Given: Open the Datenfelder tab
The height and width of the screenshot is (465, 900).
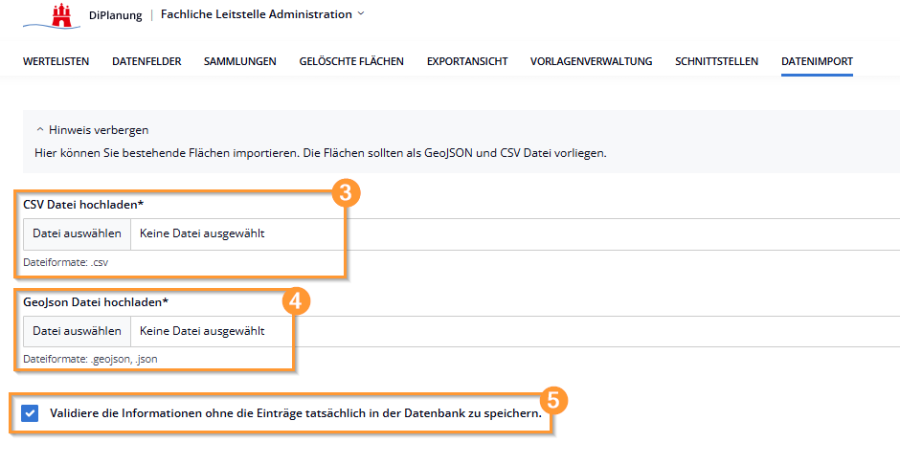Looking at the screenshot, I should [x=146, y=61].
